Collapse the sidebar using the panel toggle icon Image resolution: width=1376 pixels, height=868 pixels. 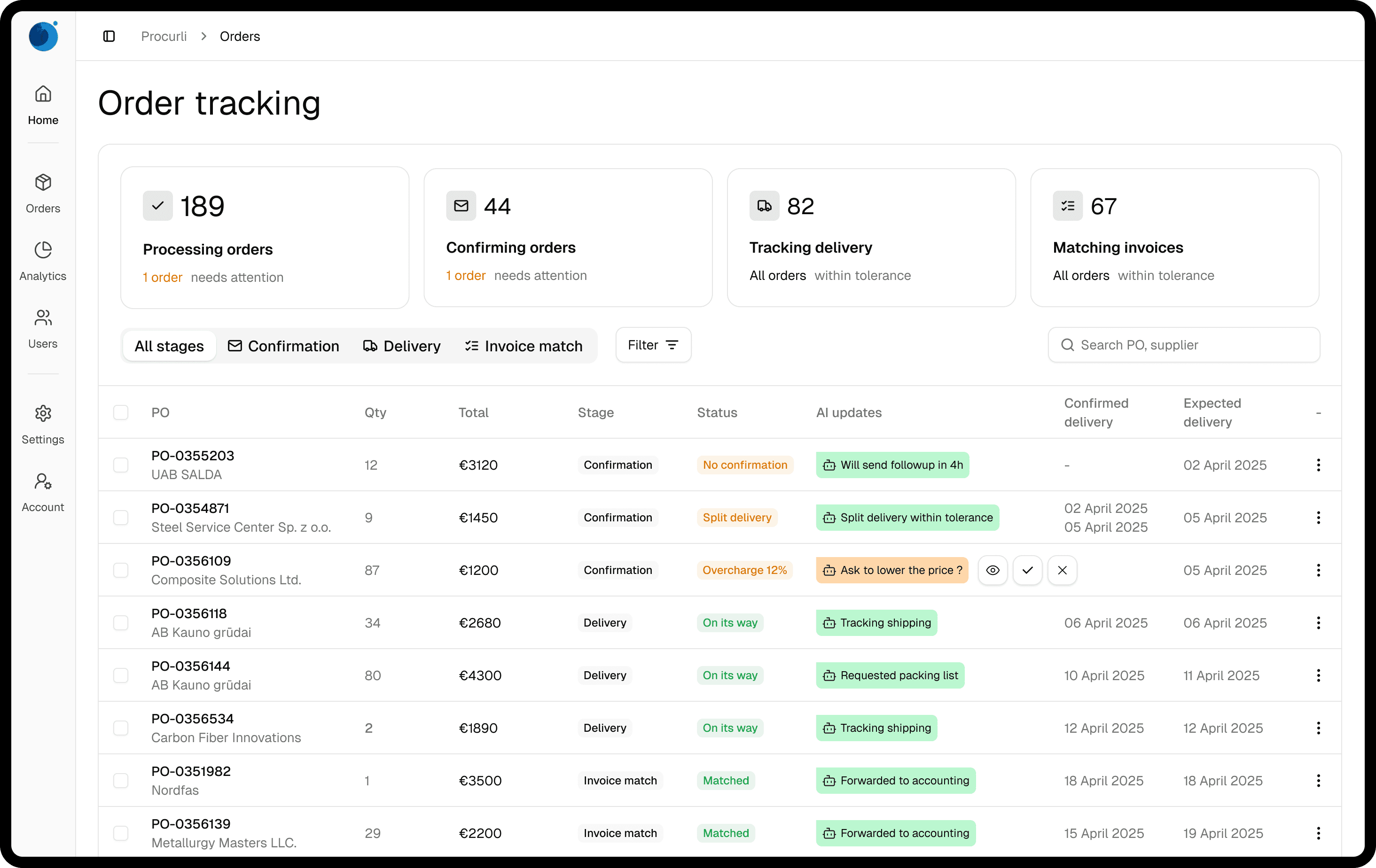coord(109,36)
